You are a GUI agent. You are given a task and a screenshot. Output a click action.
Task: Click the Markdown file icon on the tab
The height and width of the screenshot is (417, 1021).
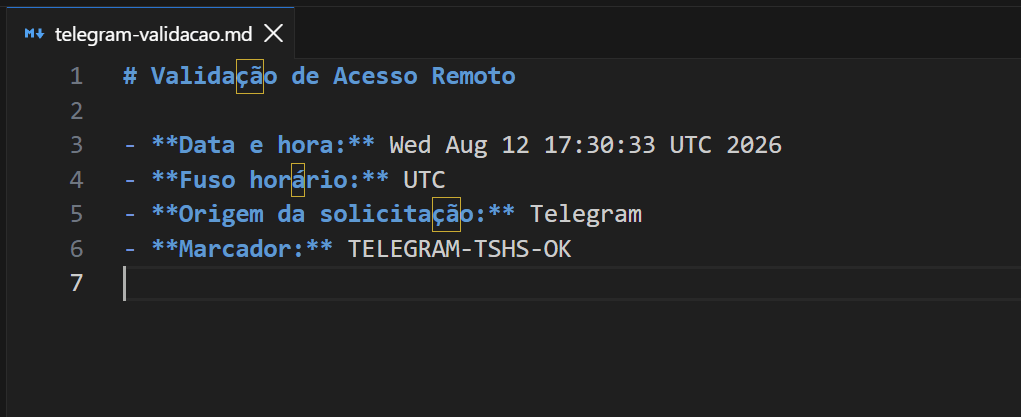click(35, 33)
